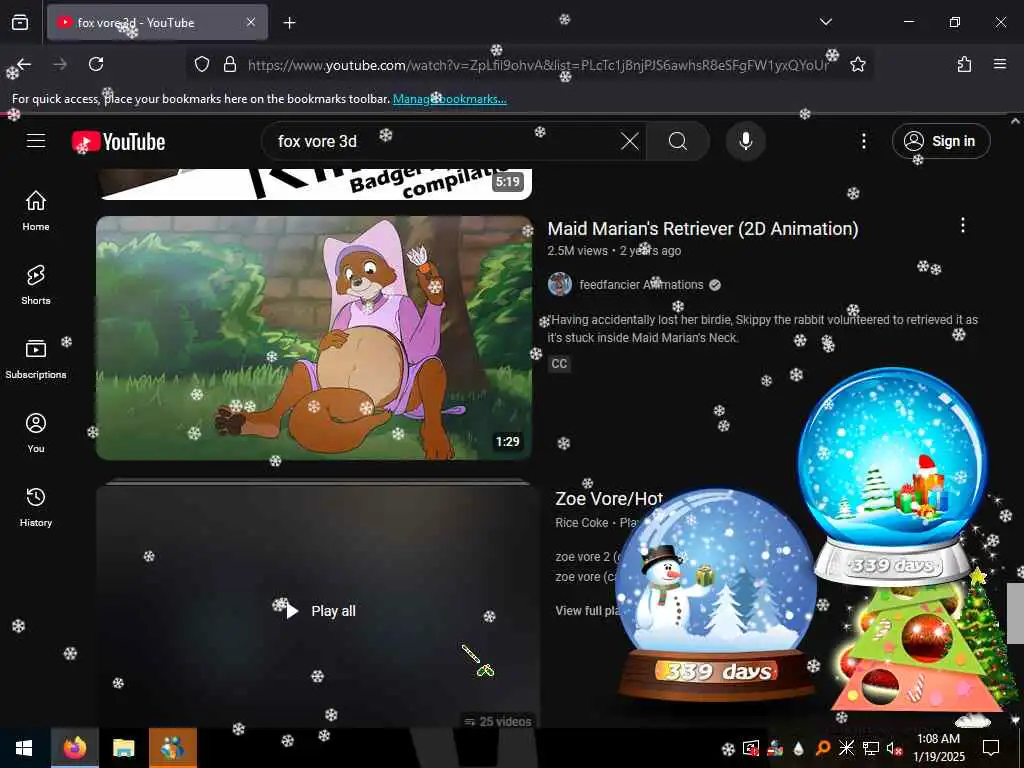This screenshot has width=1024, height=768.
Task: Click View full playlist link
Action: click(x=586, y=611)
